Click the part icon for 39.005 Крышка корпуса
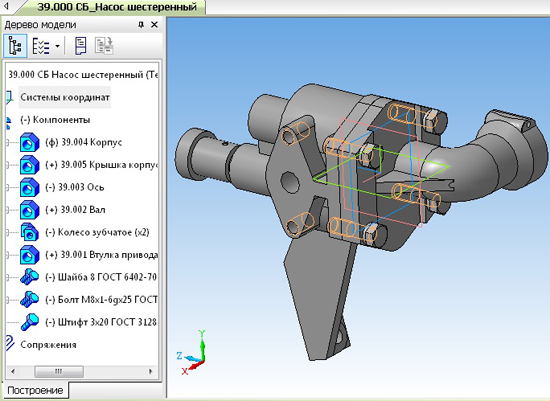 [x=29, y=165]
